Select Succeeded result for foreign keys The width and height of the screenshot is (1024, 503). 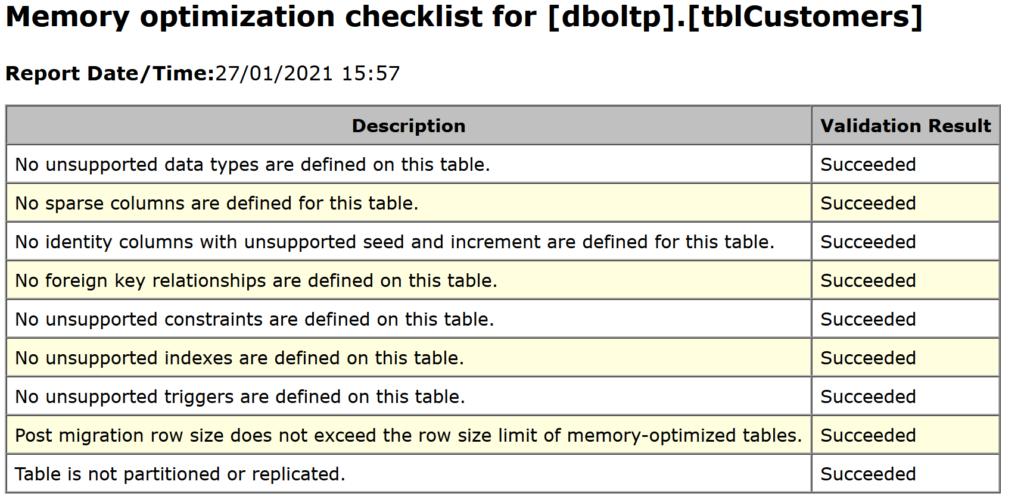868,280
